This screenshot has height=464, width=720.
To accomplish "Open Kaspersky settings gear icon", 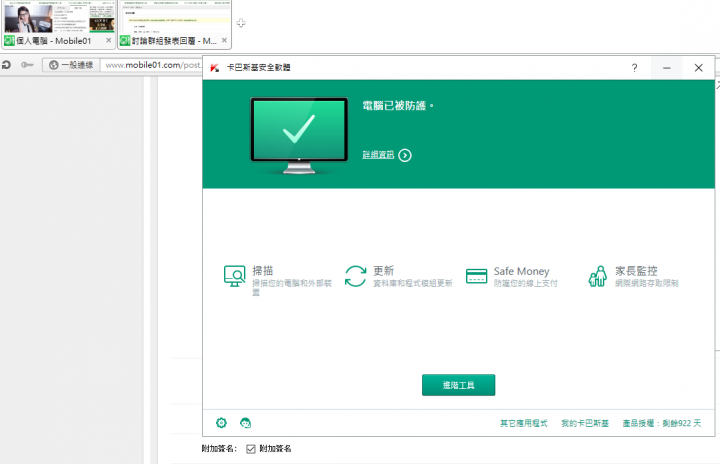I will (221, 423).
